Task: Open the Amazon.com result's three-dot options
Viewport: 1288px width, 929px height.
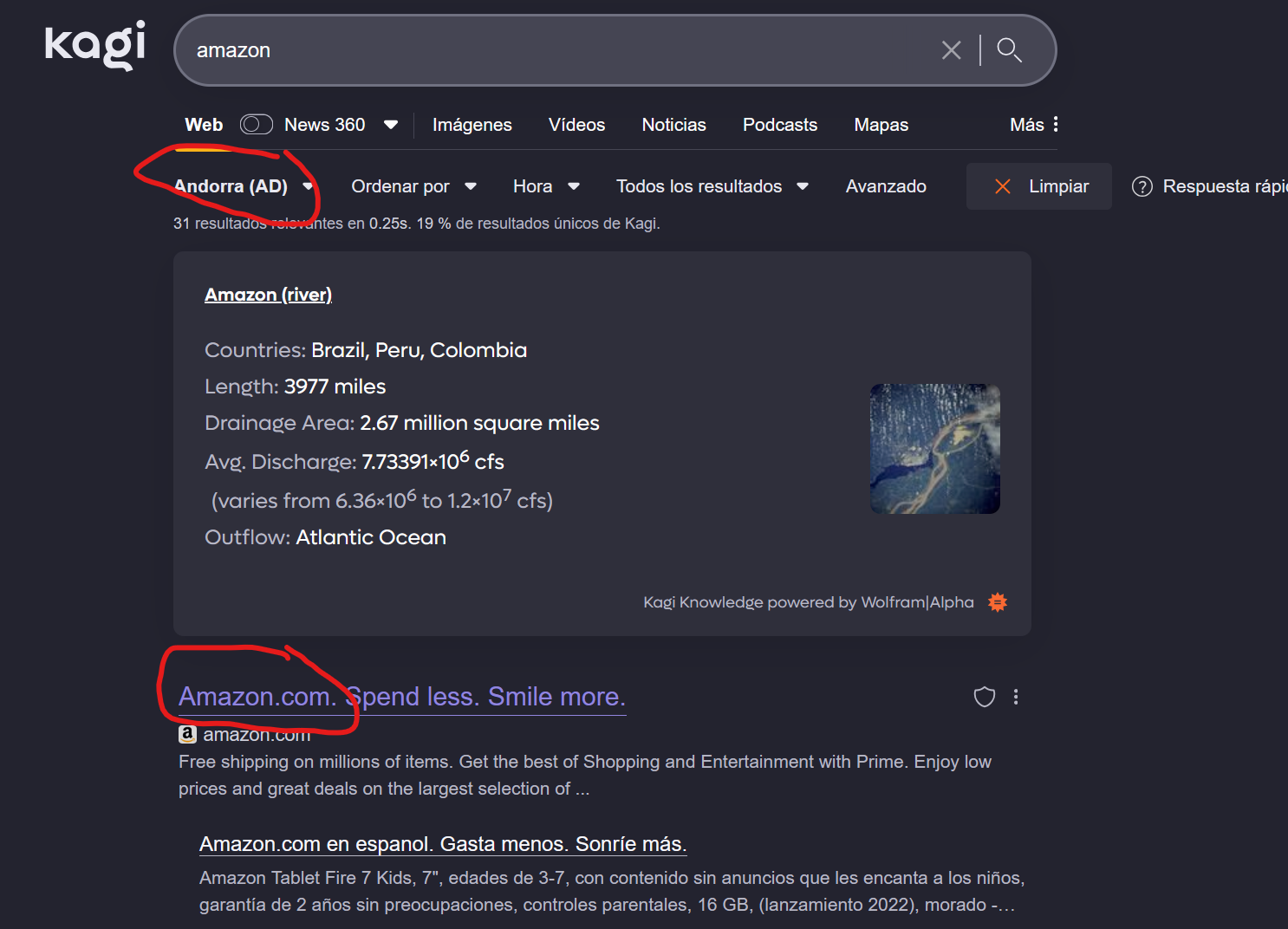Action: pyautogui.click(x=1016, y=697)
